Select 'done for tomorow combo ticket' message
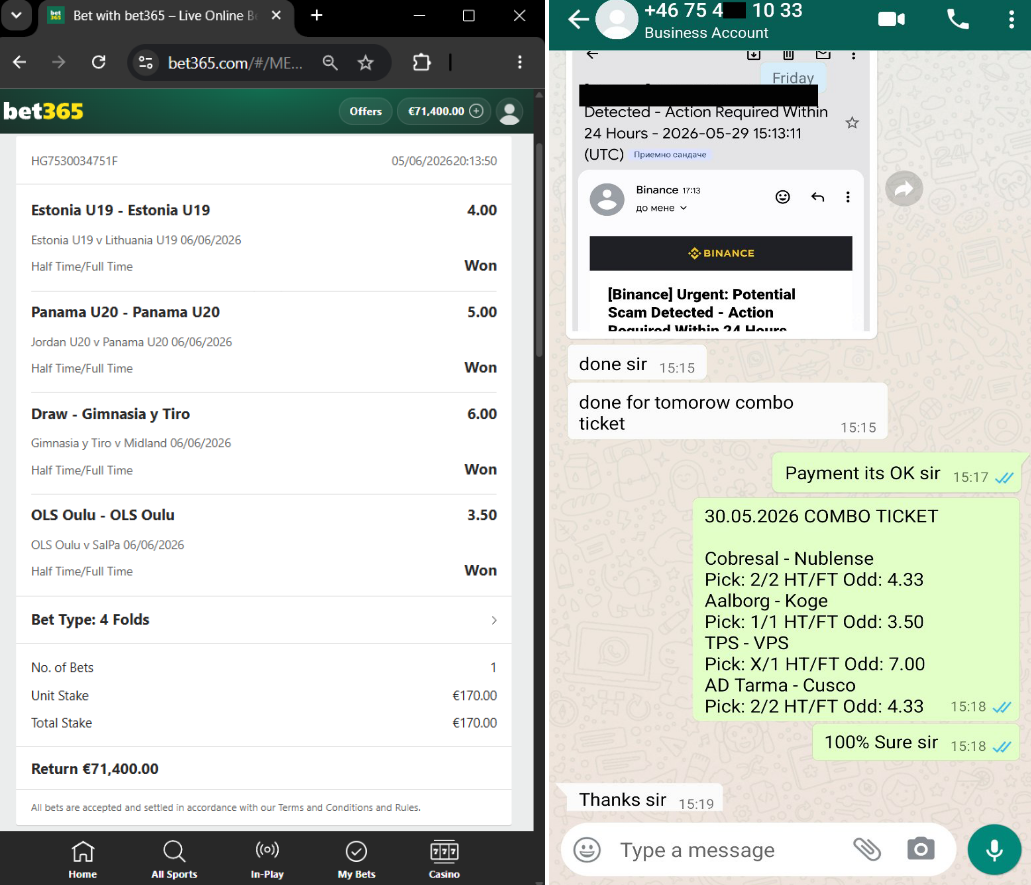 pos(727,412)
